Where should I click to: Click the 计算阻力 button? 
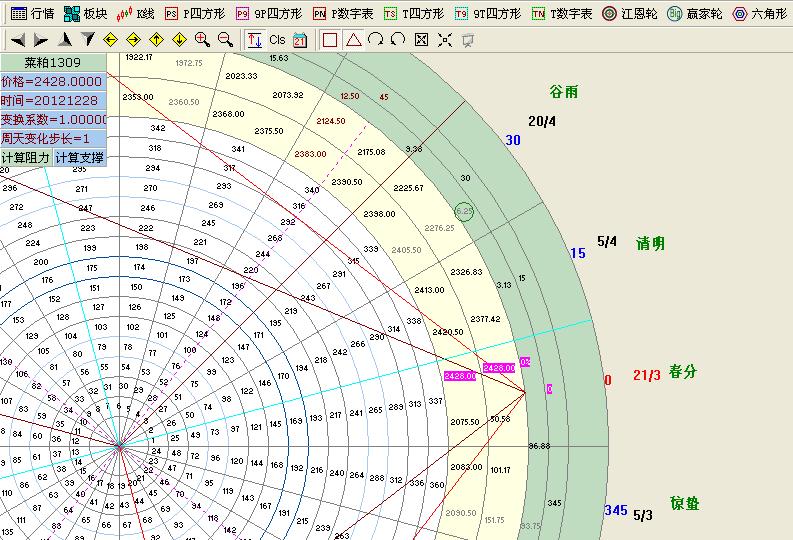pyautogui.click(x=26, y=158)
